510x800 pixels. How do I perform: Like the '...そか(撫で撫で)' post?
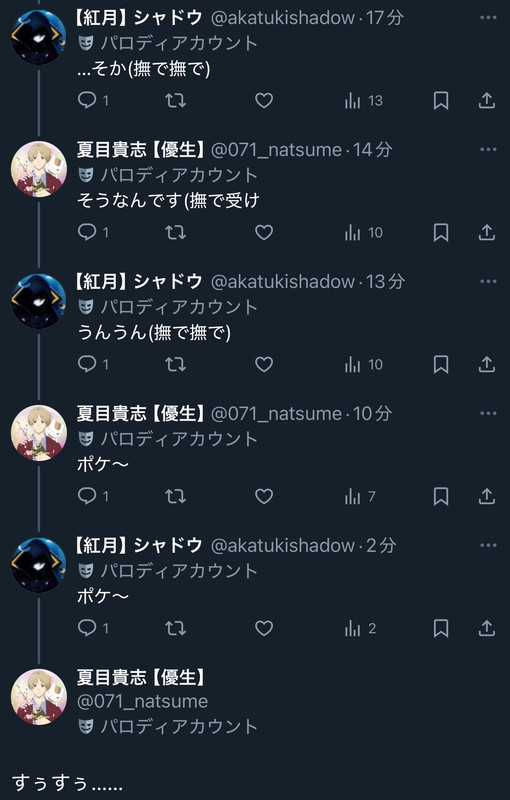pyautogui.click(x=264, y=101)
